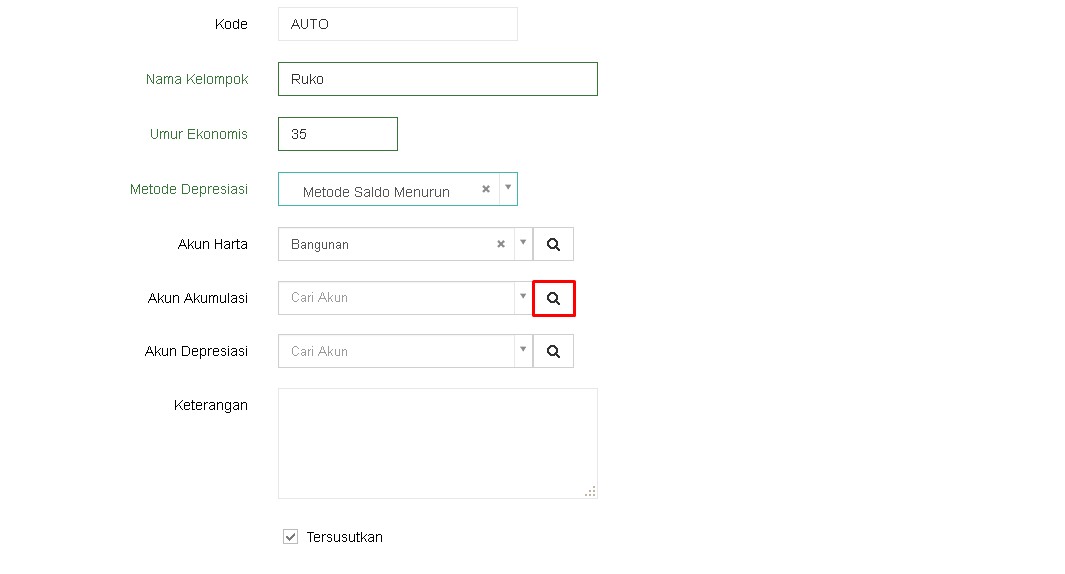Click the Tersusutkan label text
Image resolution: width=1065 pixels, height=574 pixels.
[x=344, y=537]
